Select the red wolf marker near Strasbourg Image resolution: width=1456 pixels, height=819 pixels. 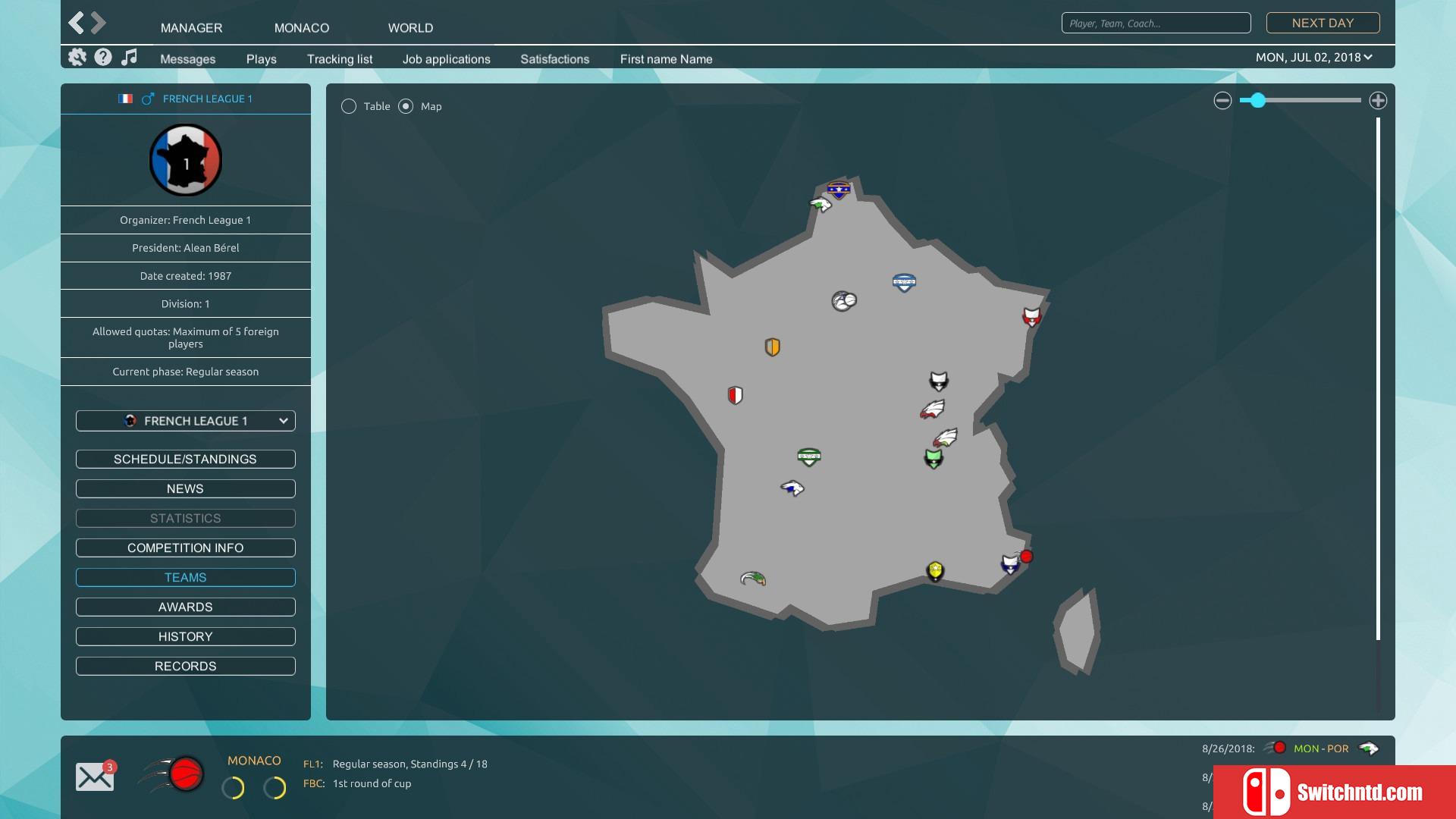pos(1031,317)
